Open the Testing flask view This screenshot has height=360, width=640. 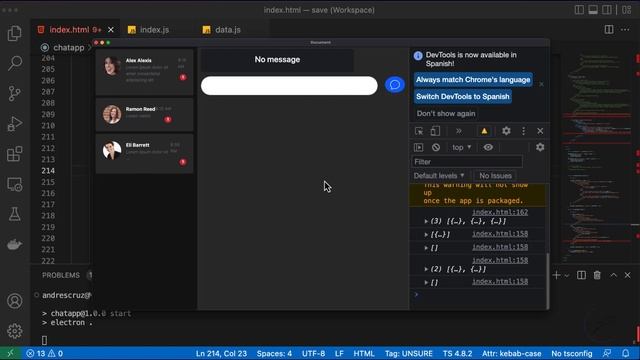coord(15,214)
